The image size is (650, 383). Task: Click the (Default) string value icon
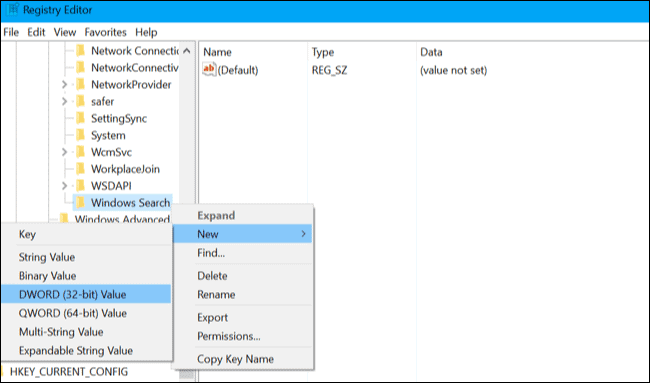click(x=209, y=69)
